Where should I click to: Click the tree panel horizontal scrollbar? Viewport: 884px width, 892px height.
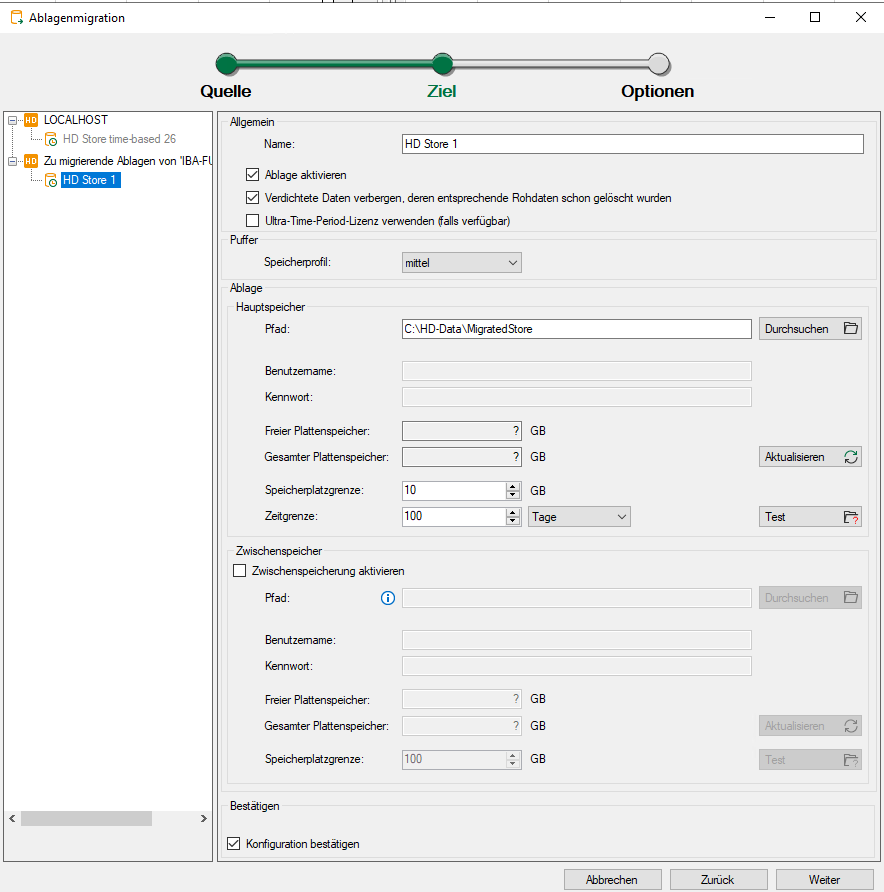click(x=86, y=818)
